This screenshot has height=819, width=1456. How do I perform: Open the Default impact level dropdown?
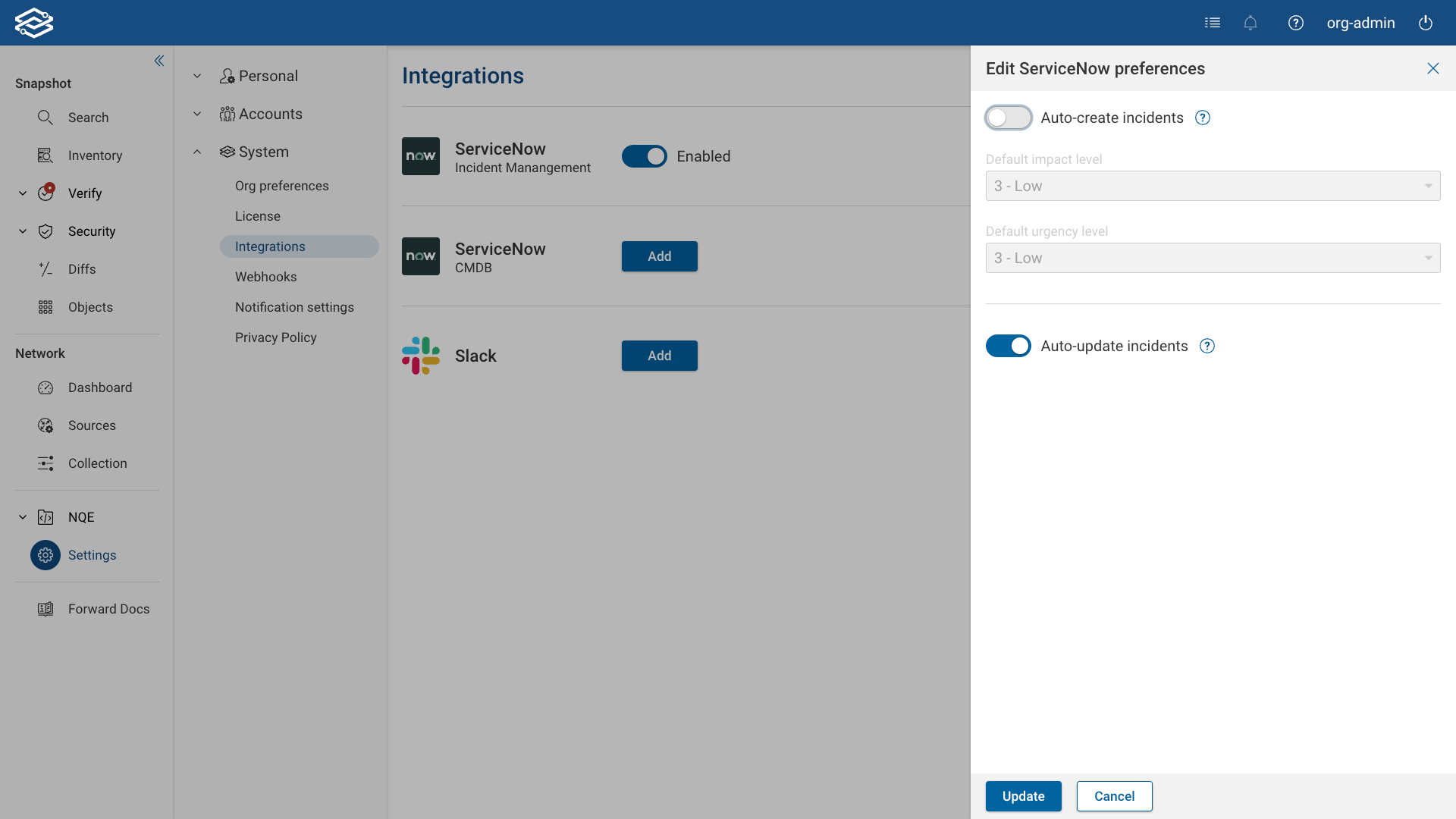pos(1212,186)
